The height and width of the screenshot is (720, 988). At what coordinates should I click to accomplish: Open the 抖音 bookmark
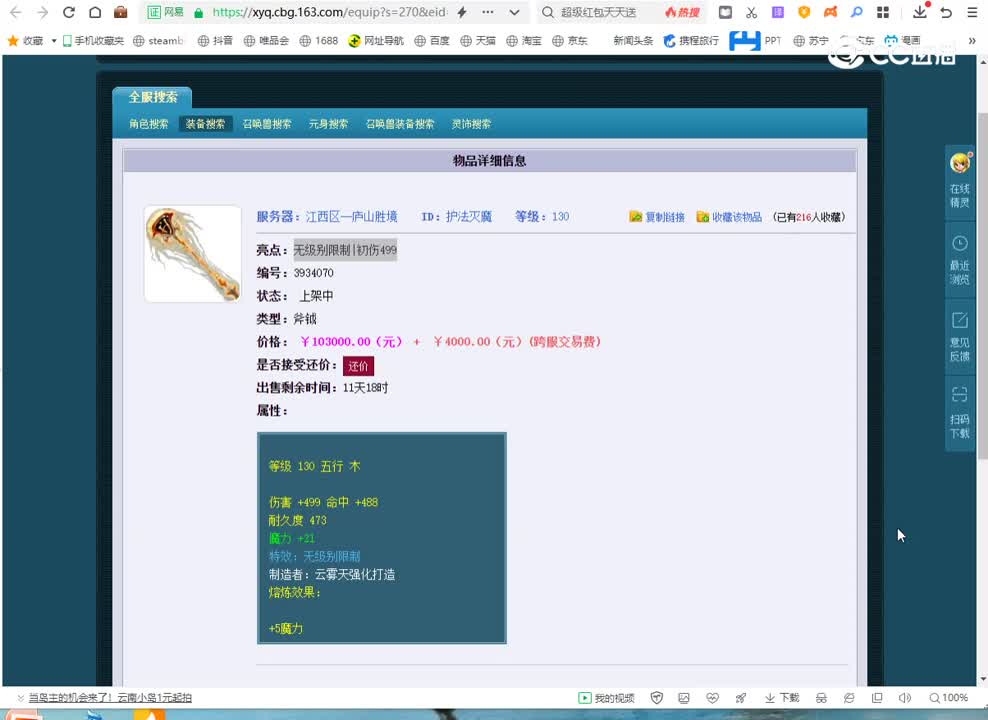215,40
